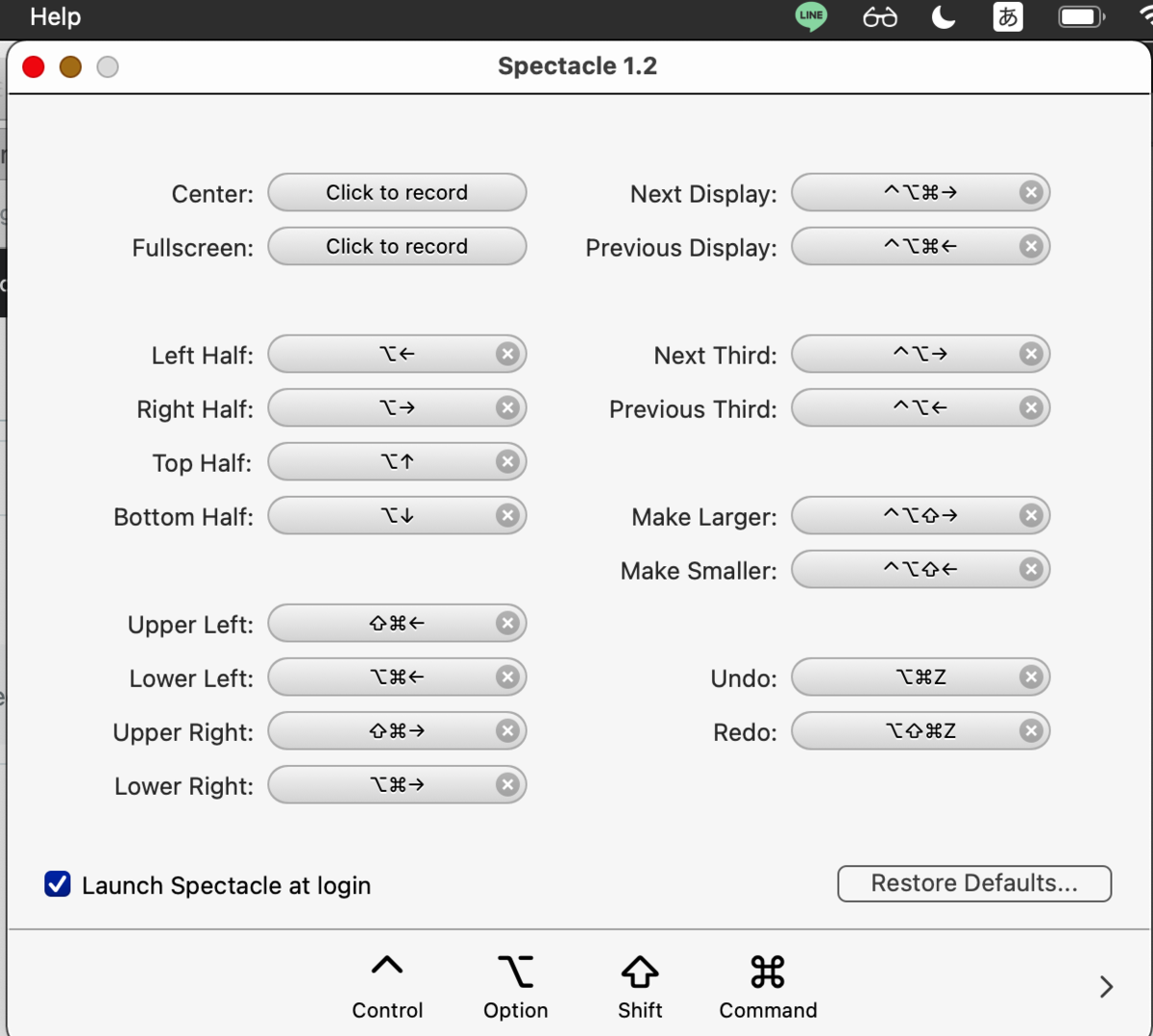Open the Help menu

[x=56, y=16]
